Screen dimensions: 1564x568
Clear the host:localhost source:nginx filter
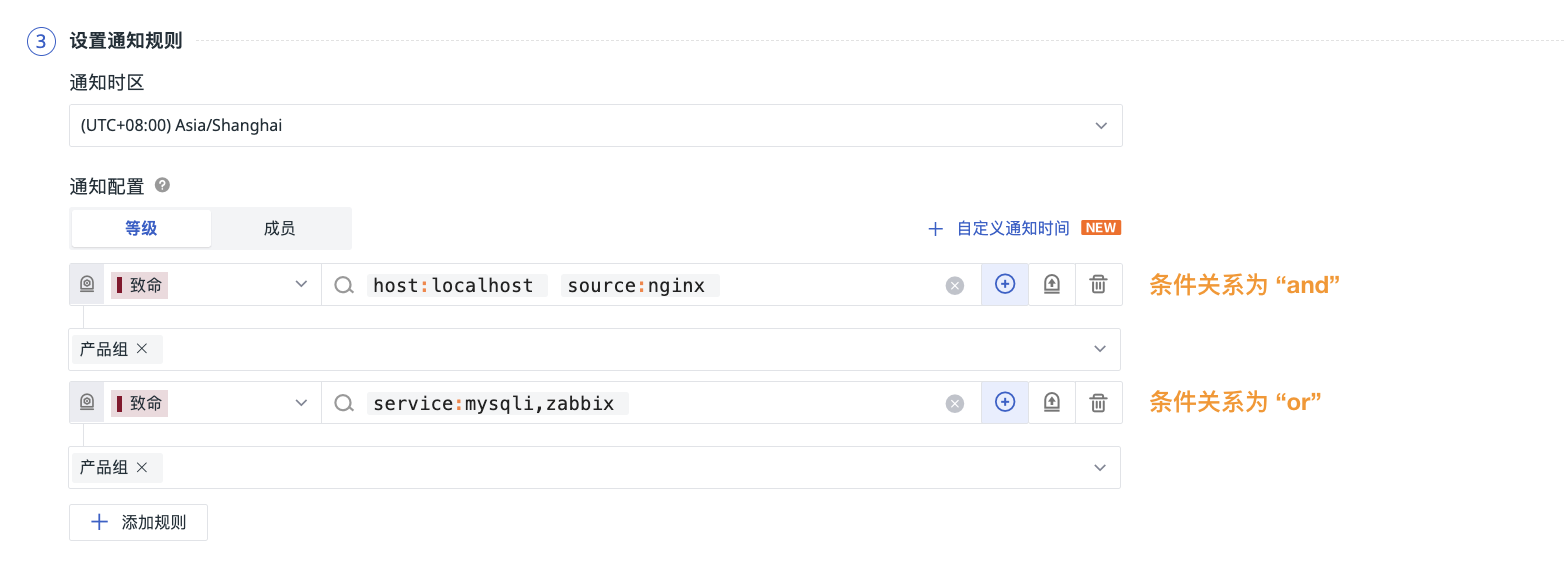click(955, 286)
